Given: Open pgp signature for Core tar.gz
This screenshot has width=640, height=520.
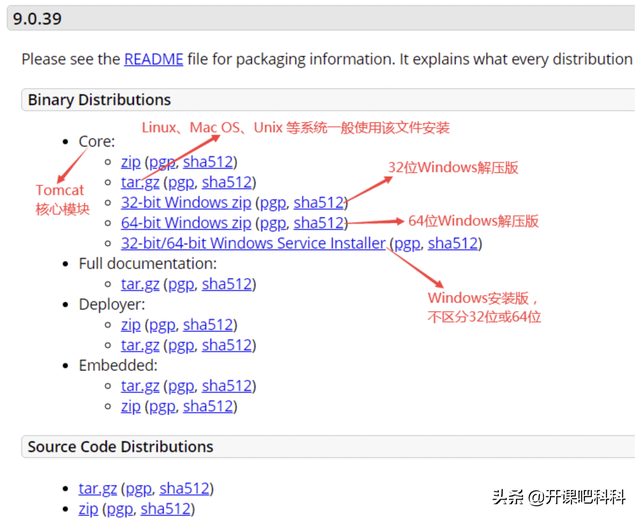Looking at the screenshot, I should (181, 182).
